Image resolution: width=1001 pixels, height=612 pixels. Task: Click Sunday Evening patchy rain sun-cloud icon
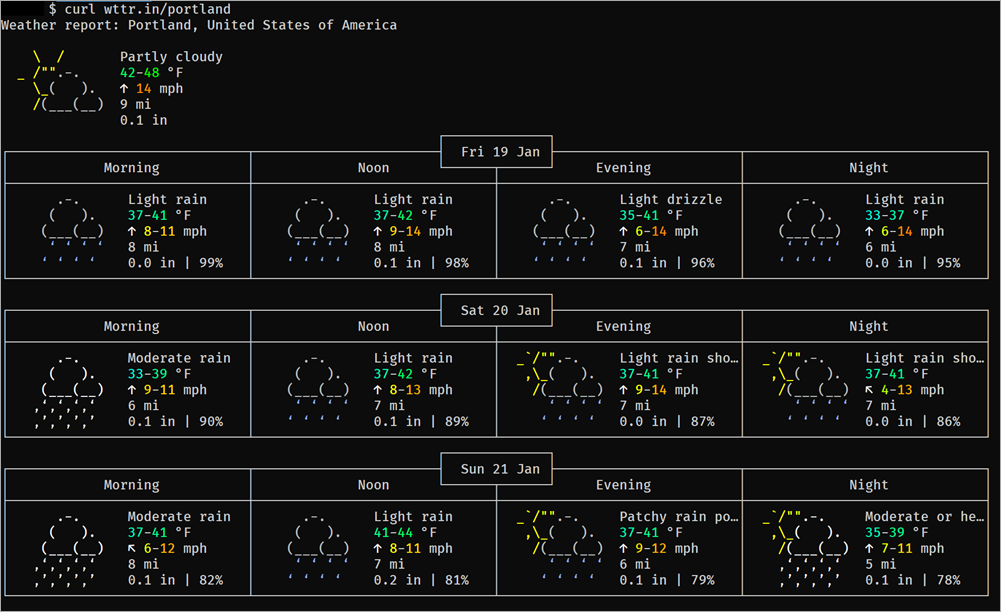(559, 547)
